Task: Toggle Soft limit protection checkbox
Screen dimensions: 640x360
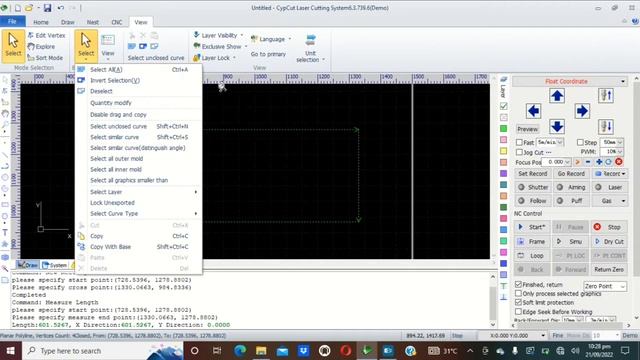Action: pyautogui.click(x=518, y=302)
